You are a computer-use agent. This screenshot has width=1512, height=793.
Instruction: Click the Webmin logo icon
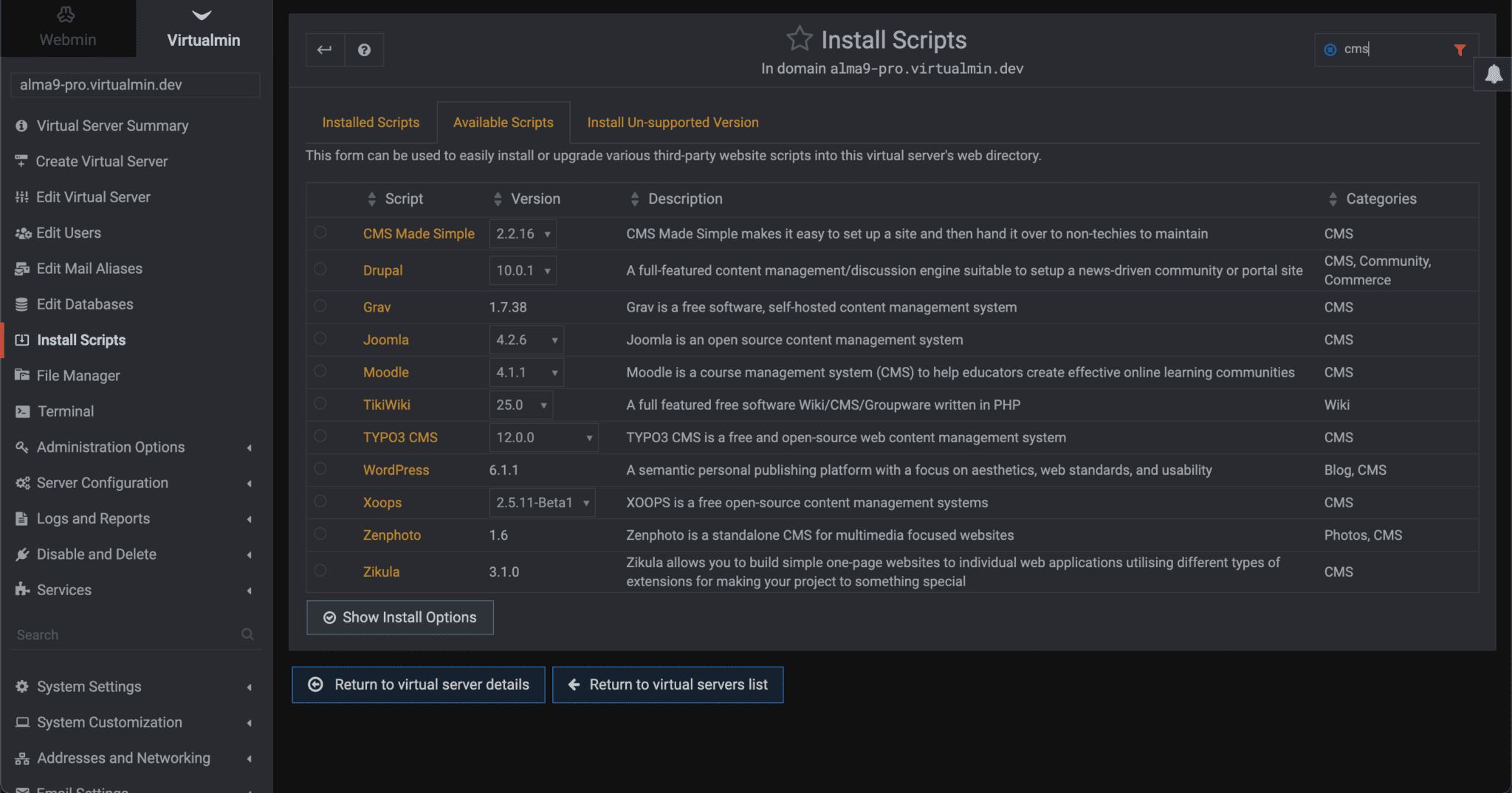point(66,15)
